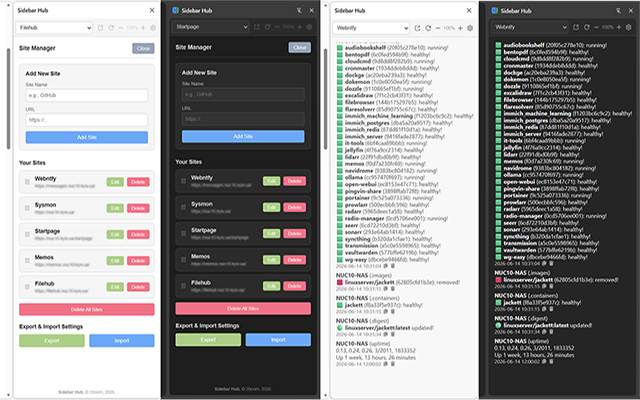The width and height of the screenshot is (640, 400).
Task: Open settings gear in dark Webntfy panel
Action: (x=629, y=27)
